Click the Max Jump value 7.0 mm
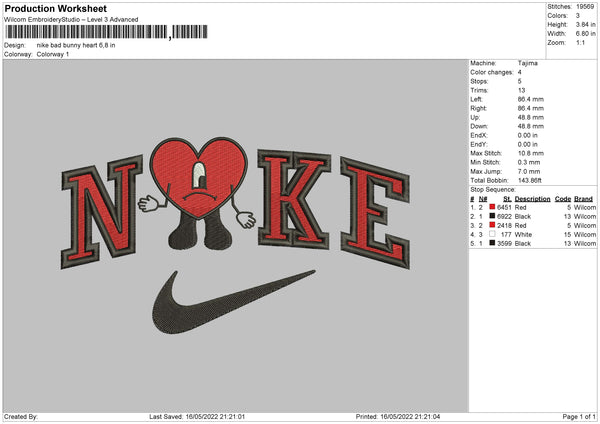This screenshot has width=600, height=424. (x=529, y=171)
